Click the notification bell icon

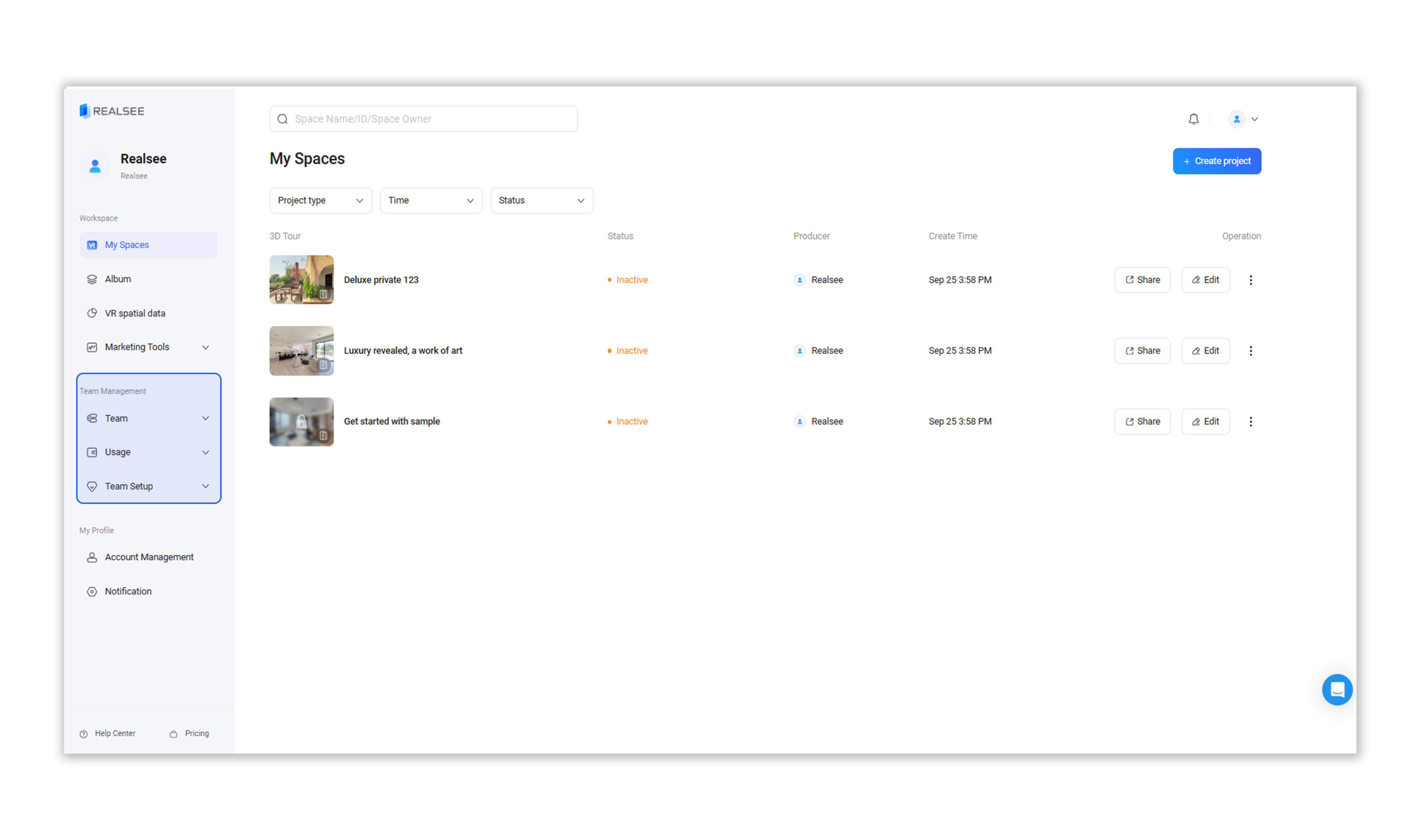(1193, 119)
